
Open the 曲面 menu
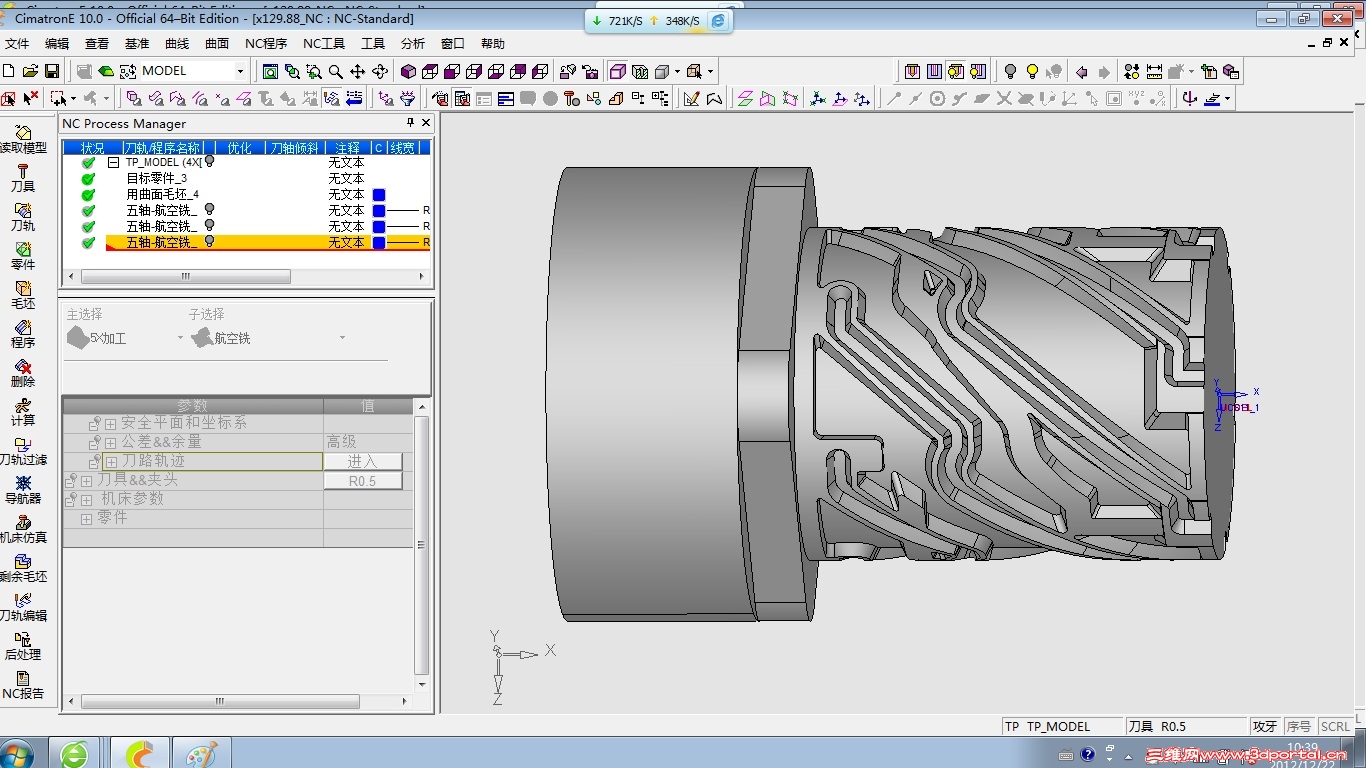pos(217,44)
